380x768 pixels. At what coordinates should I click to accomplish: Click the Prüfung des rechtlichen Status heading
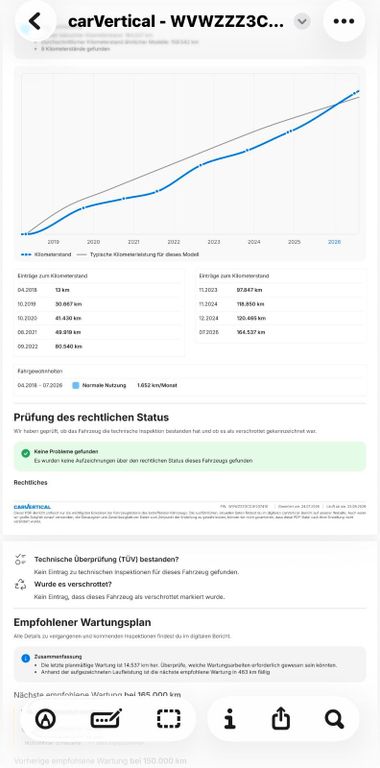(x=91, y=417)
